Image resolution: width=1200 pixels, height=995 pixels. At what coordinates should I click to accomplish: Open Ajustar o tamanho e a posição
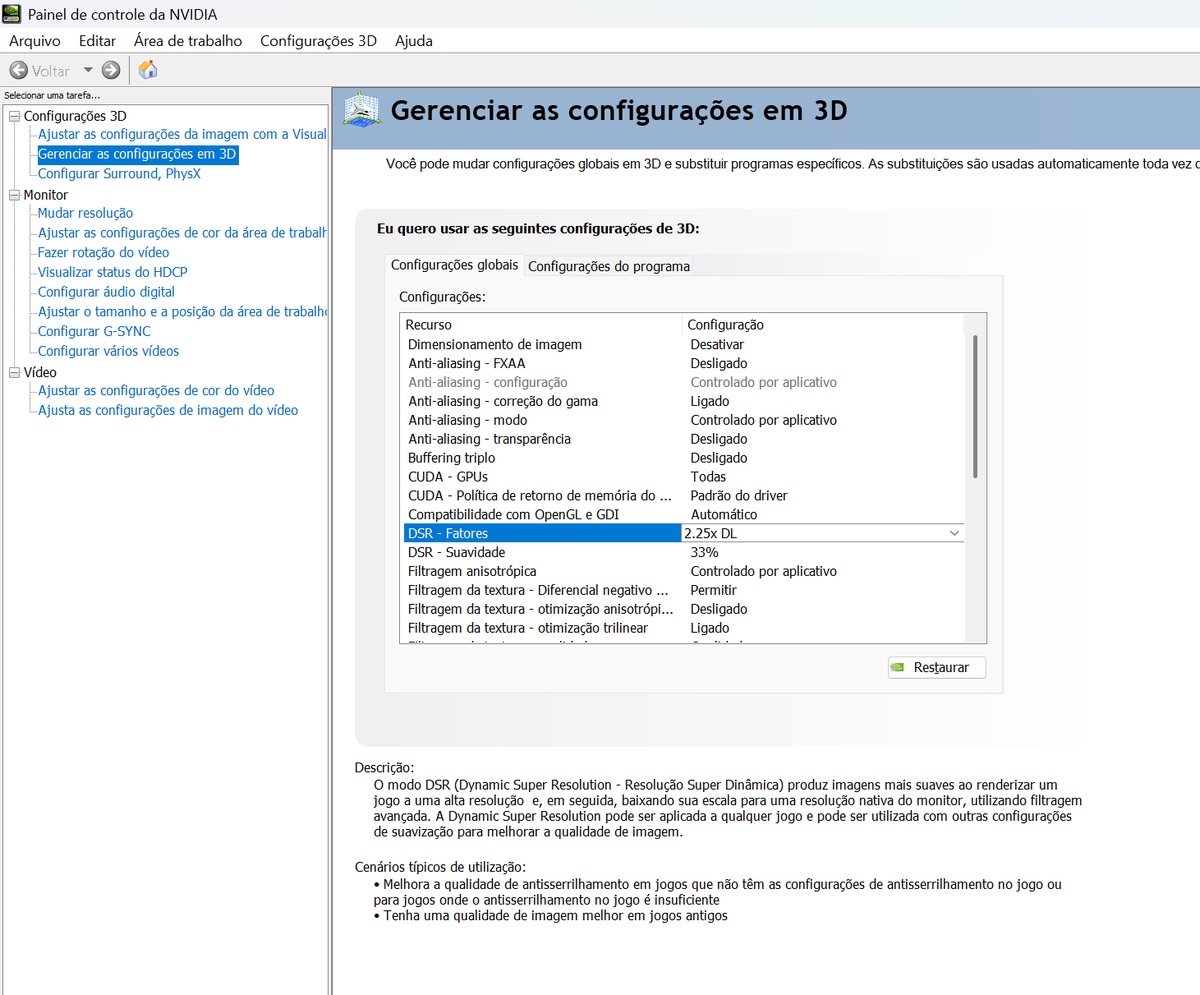coord(182,311)
